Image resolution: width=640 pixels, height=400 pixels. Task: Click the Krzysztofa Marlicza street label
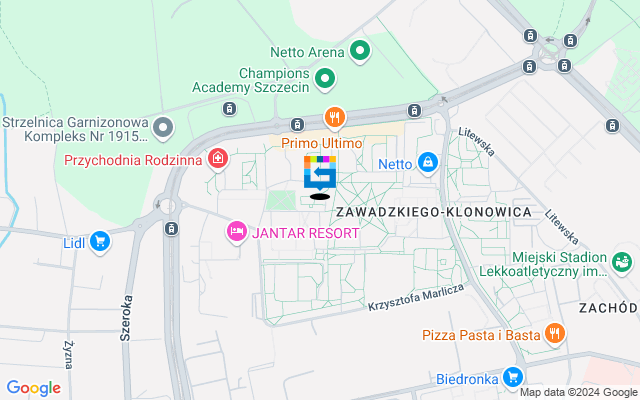(416, 298)
